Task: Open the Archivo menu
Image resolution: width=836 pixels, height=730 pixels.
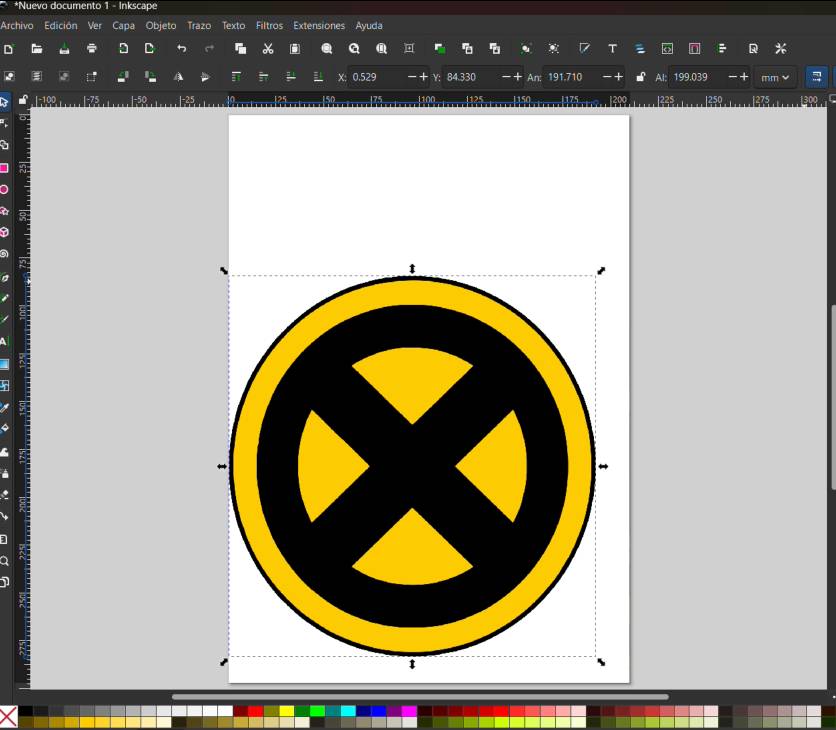Action: pos(17,26)
